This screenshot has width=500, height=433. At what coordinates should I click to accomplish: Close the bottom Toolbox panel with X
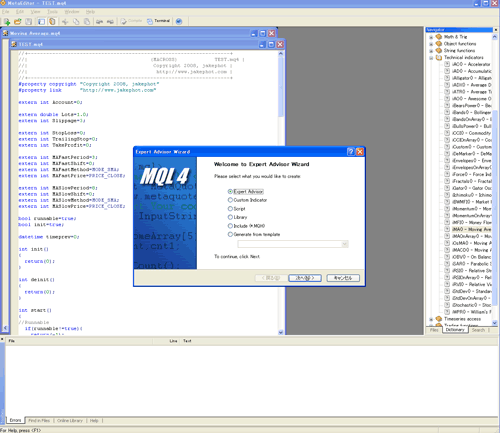(x=2, y=339)
